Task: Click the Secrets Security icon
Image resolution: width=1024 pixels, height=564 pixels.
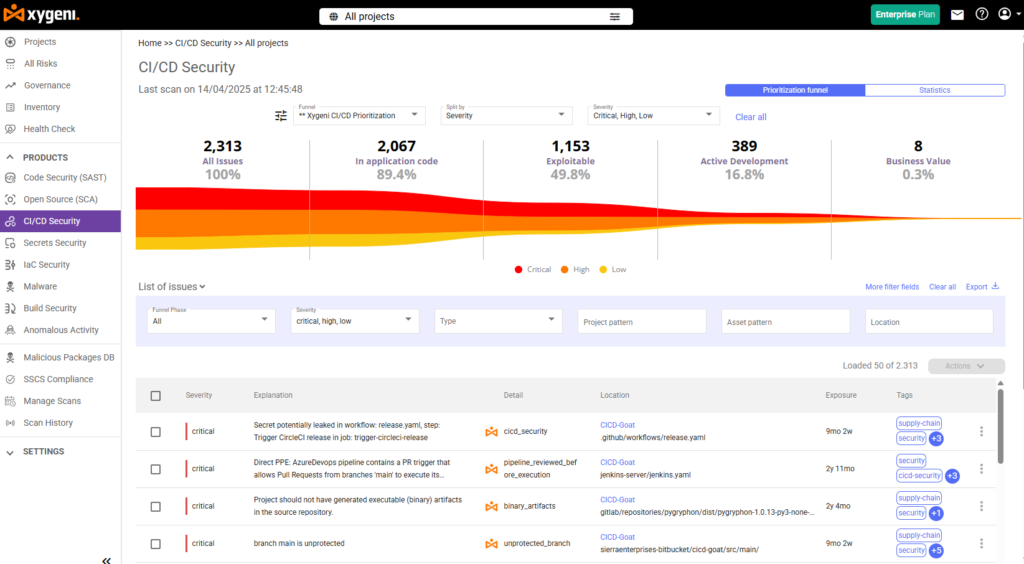Action: [10, 243]
